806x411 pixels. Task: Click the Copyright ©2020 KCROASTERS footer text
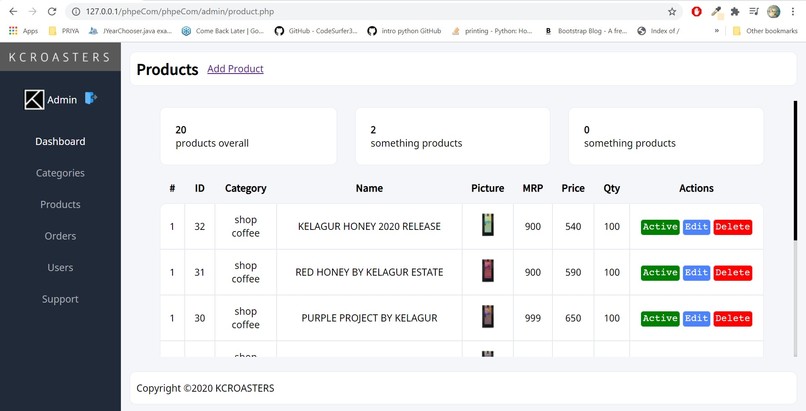[x=205, y=388]
